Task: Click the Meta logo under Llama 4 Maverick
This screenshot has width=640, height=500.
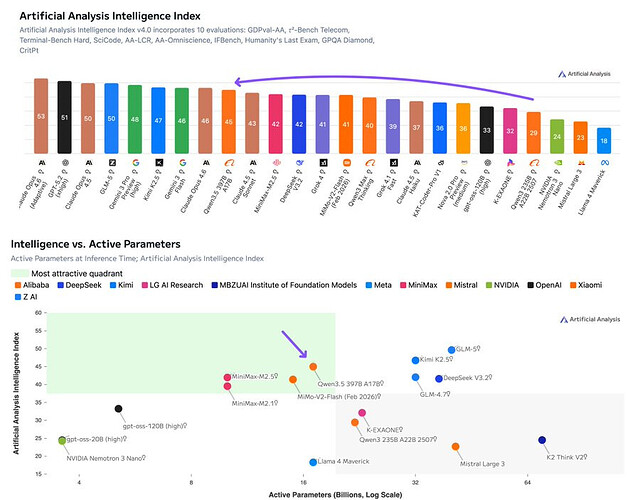Action: tap(604, 162)
